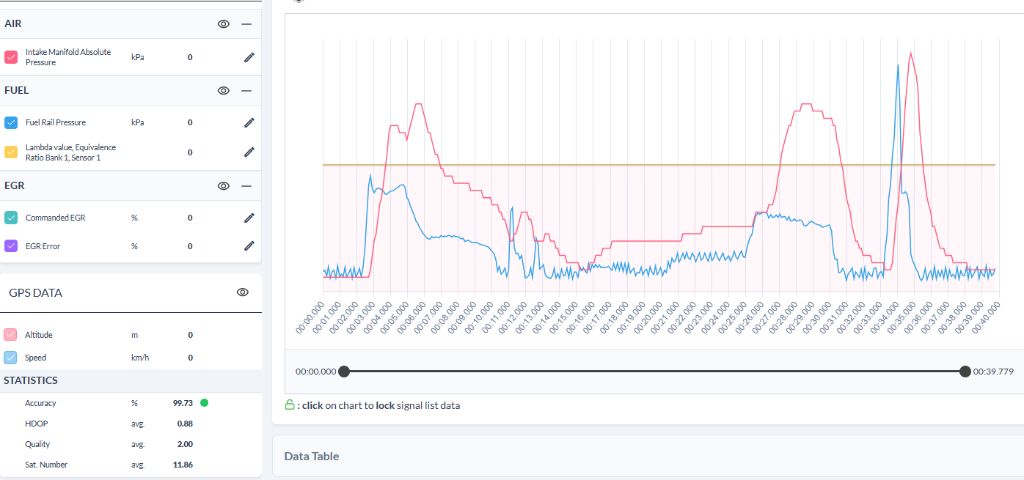The width and height of the screenshot is (1024, 480).
Task: Select the STATISTICS heading
Action: 31,380
